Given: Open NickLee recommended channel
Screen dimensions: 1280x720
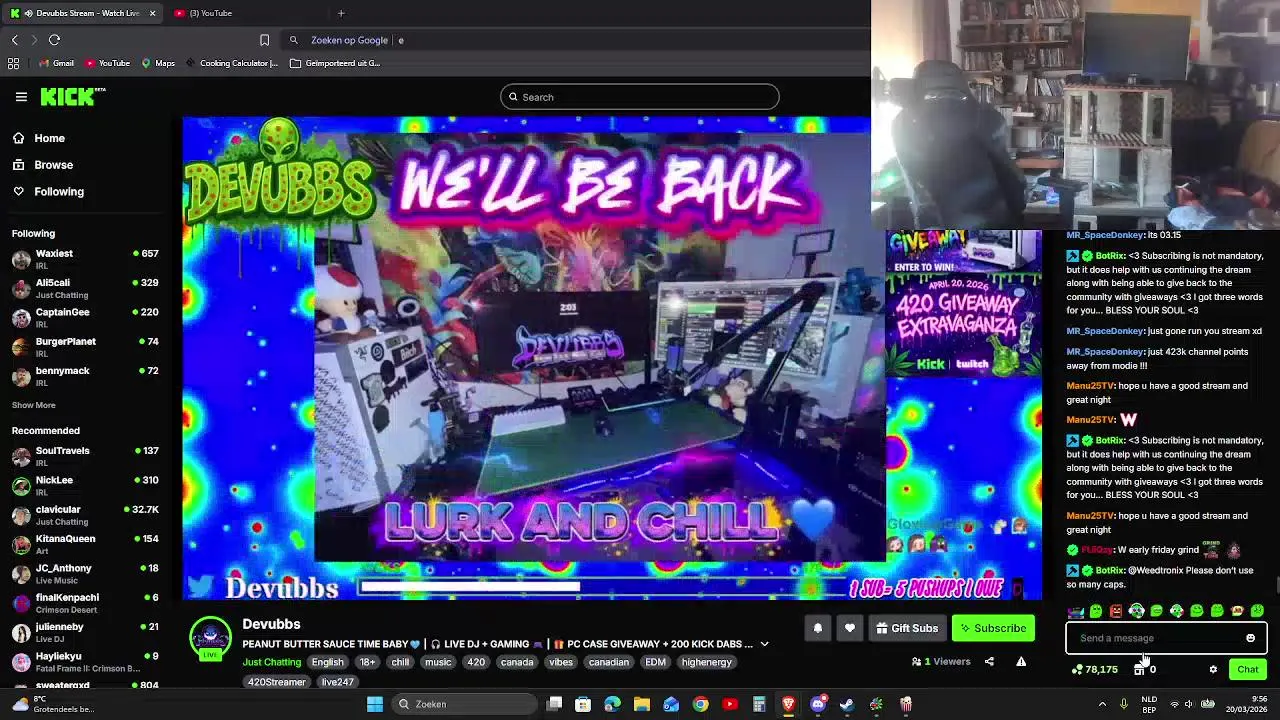Looking at the screenshot, I should (86, 485).
